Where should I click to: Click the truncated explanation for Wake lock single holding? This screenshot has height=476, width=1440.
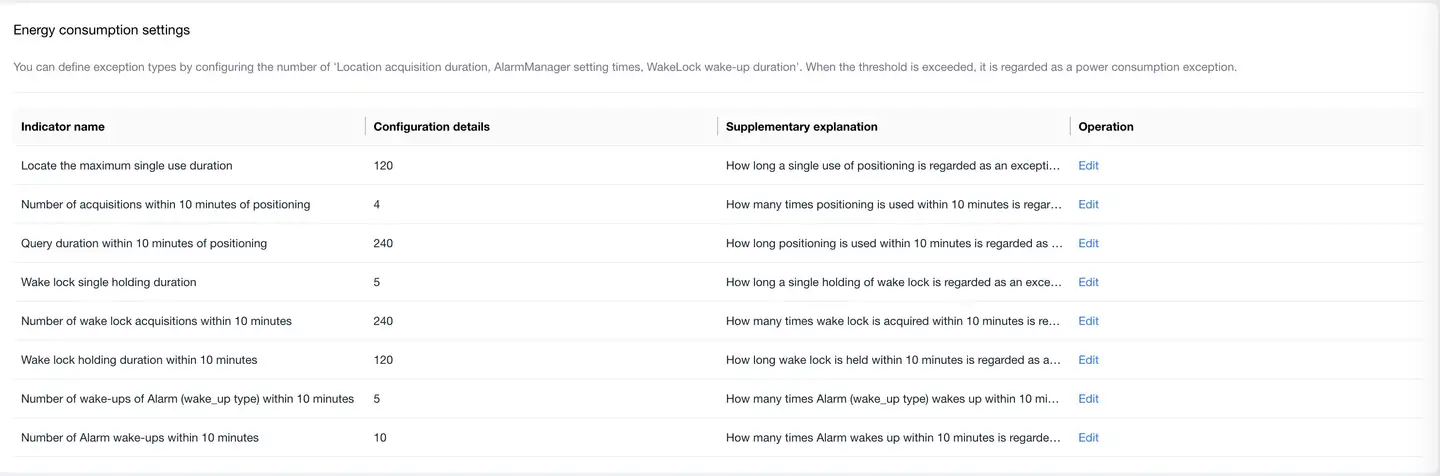[893, 283]
